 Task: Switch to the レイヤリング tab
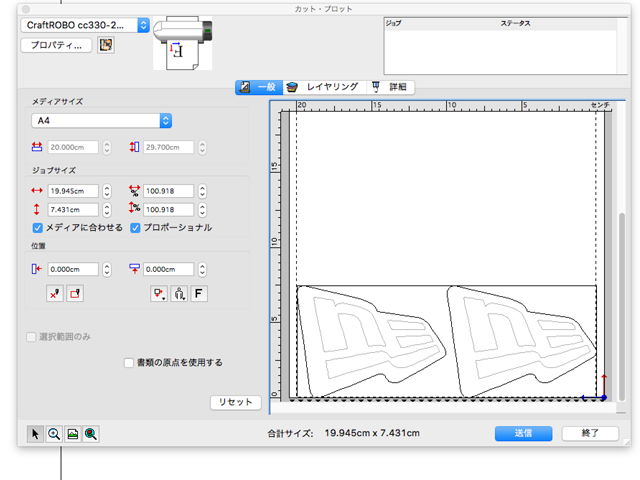click(x=324, y=87)
